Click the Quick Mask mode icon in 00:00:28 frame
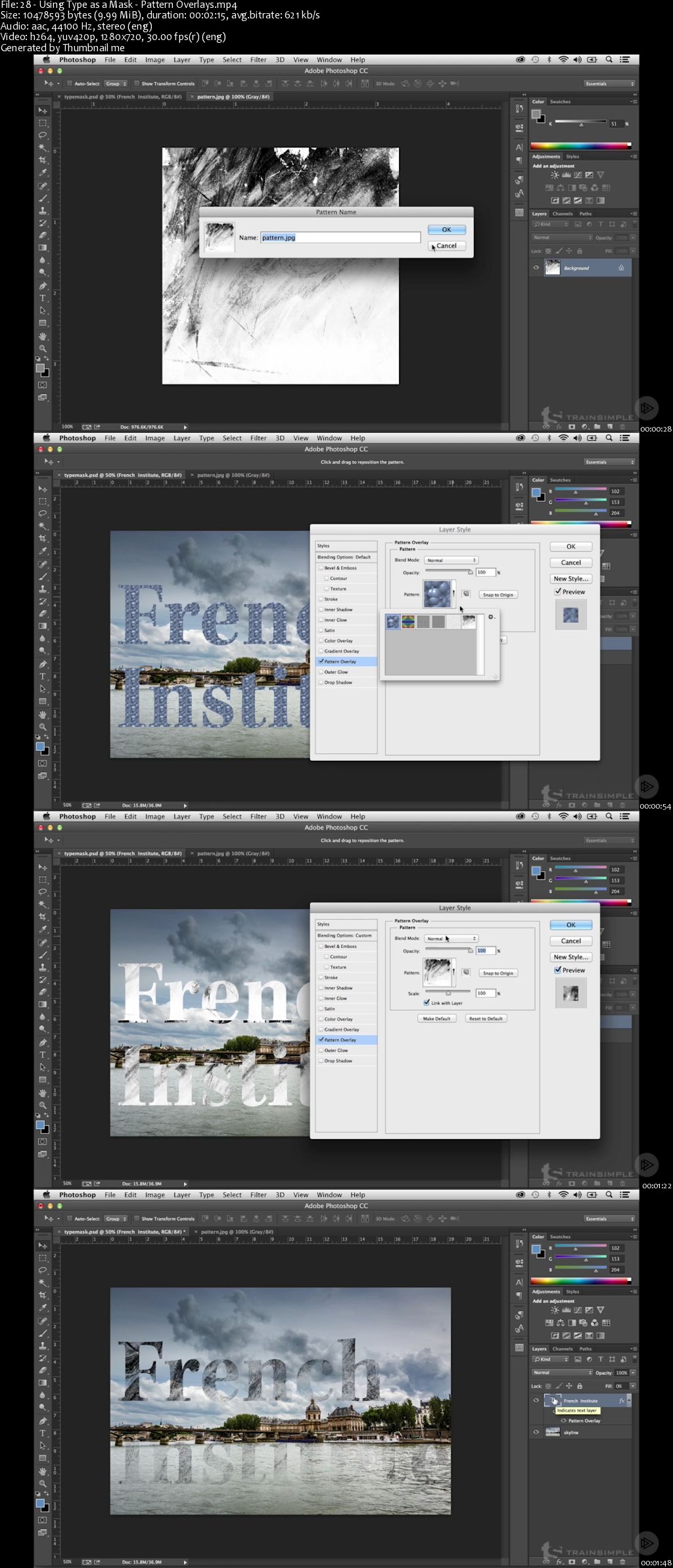 [43, 385]
